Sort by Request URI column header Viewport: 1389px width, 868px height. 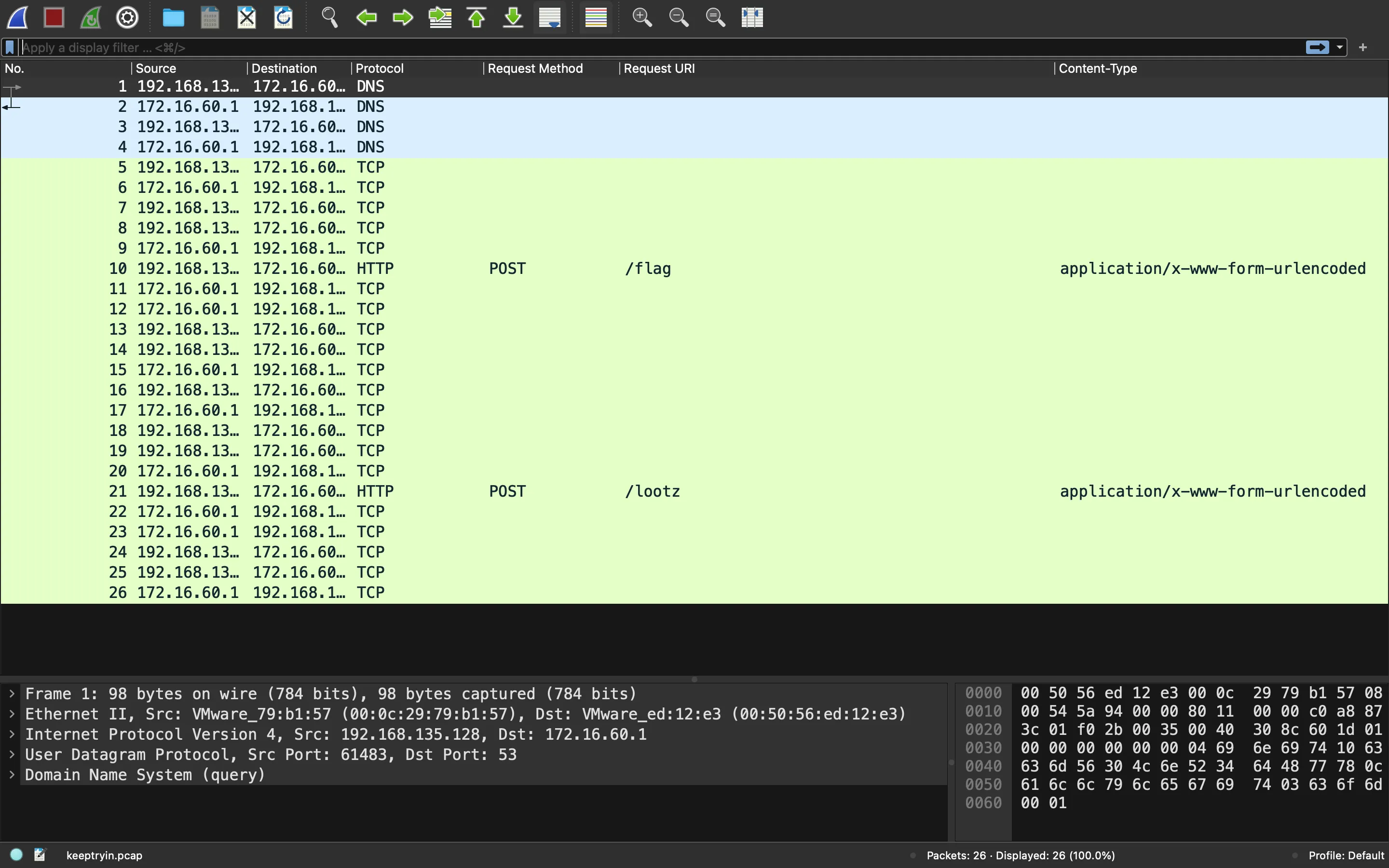point(837,68)
